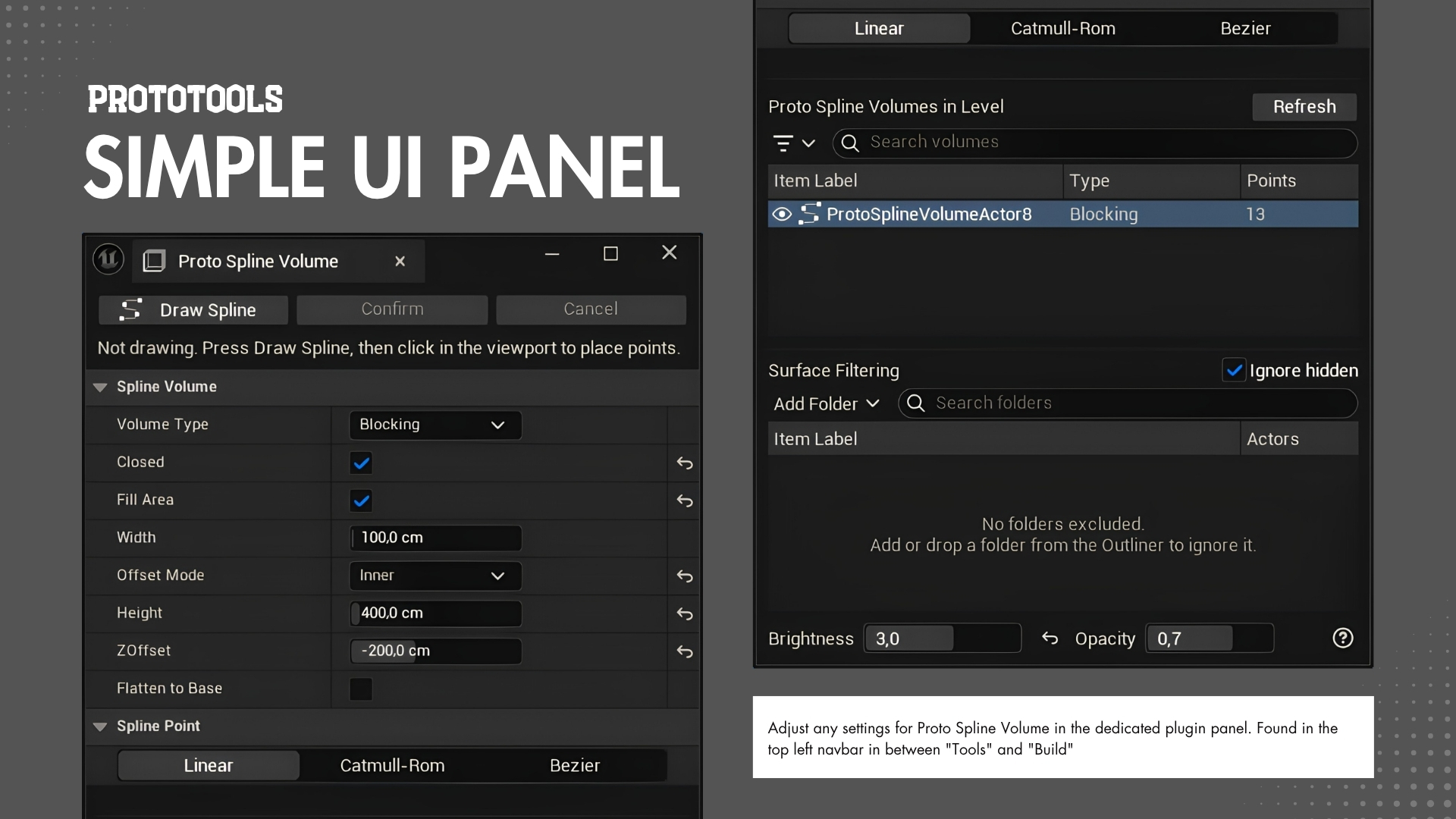Close the Proto Spline Volume tab

pyautogui.click(x=400, y=261)
